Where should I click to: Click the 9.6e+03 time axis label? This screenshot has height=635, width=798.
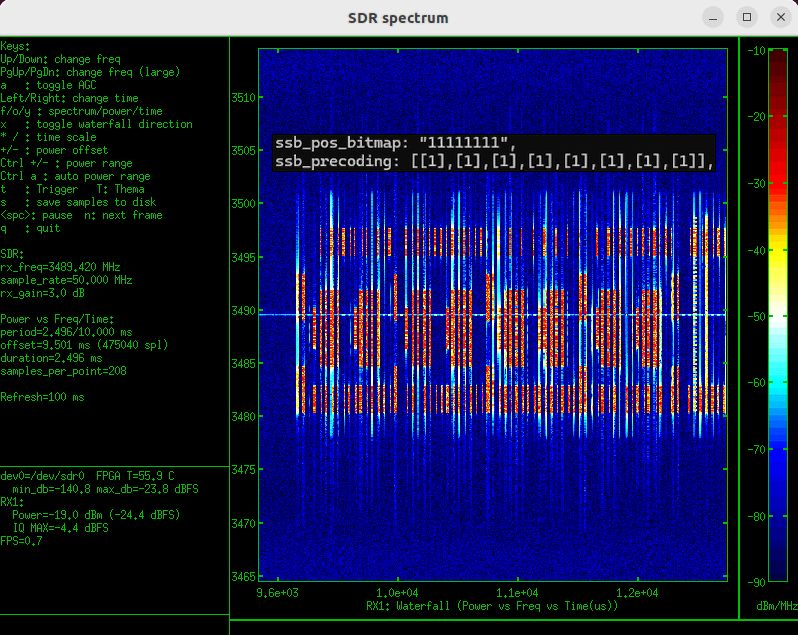[x=277, y=593]
